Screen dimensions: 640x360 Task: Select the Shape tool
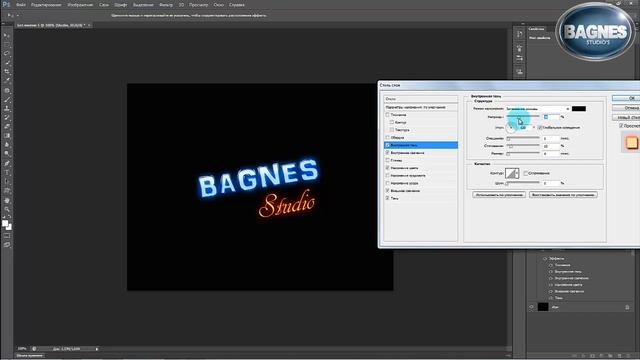7,190
